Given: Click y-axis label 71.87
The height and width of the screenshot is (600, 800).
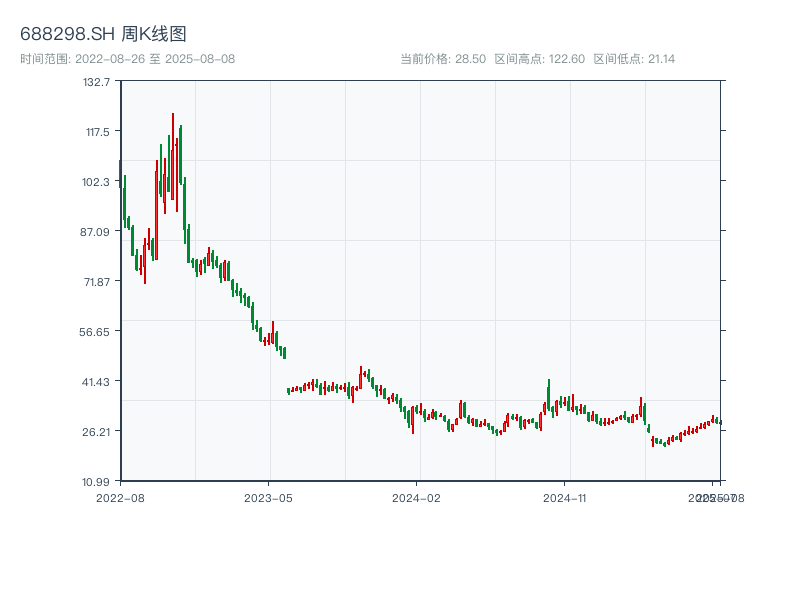Looking at the screenshot, I should [x=97, y=282].
